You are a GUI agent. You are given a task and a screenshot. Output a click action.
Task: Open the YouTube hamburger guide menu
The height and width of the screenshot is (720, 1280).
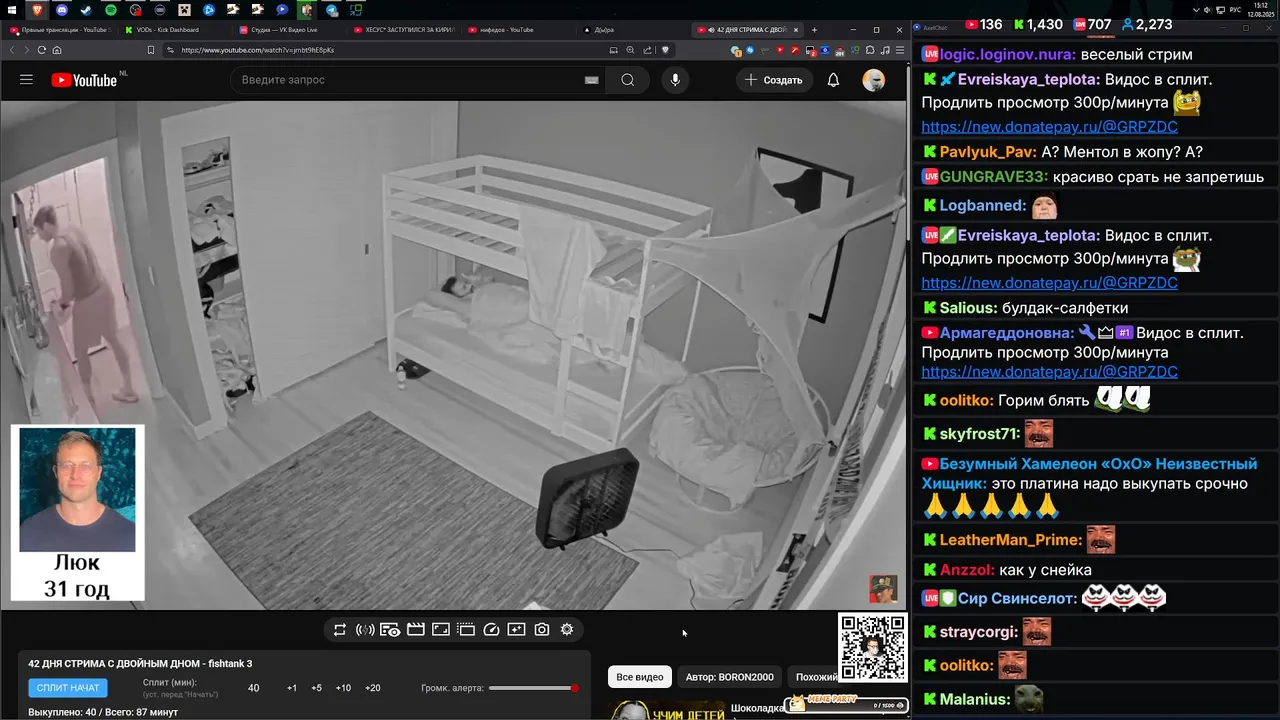pos(26,80)
